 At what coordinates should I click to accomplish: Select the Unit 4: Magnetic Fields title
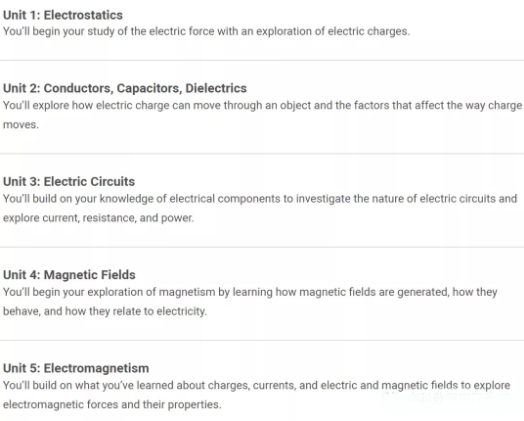69,275
